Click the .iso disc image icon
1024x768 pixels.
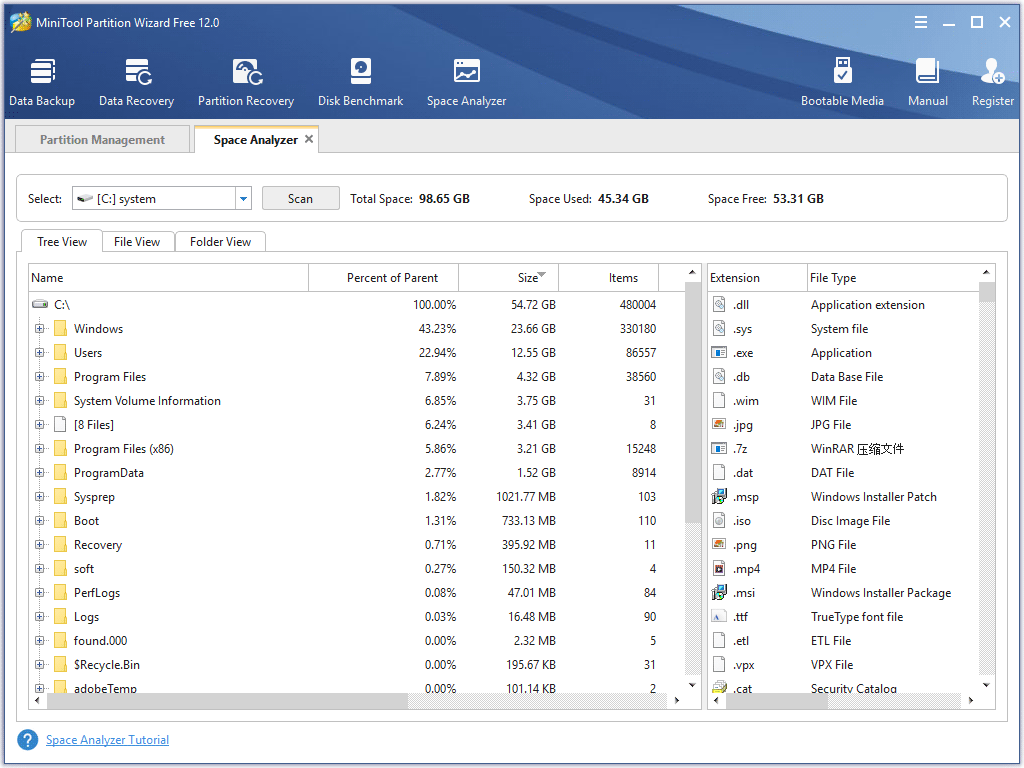point(719,520)
